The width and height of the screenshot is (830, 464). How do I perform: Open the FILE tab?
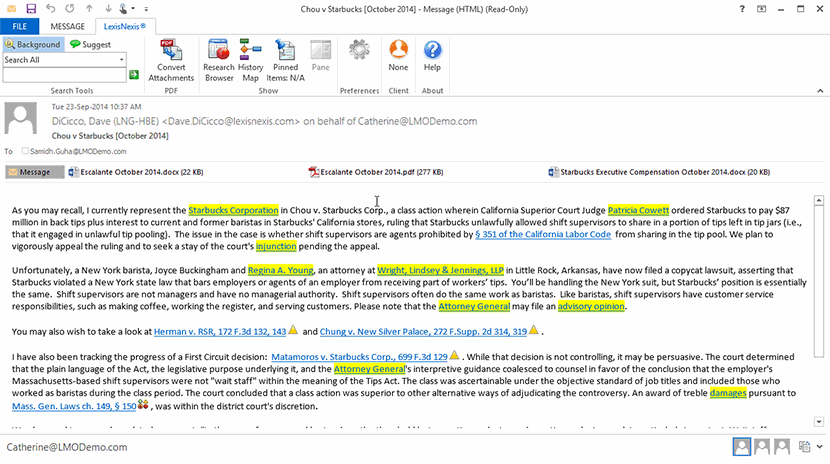click(x=20, y=26)
